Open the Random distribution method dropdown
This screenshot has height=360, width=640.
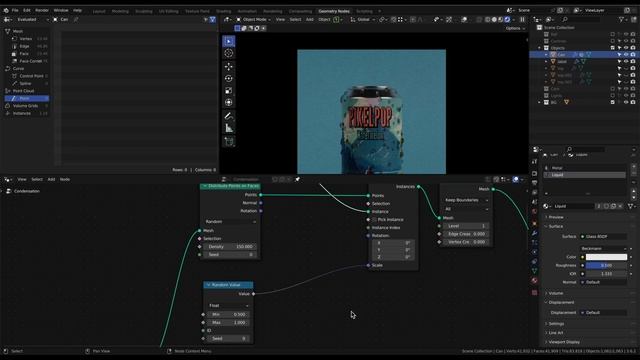230,222
